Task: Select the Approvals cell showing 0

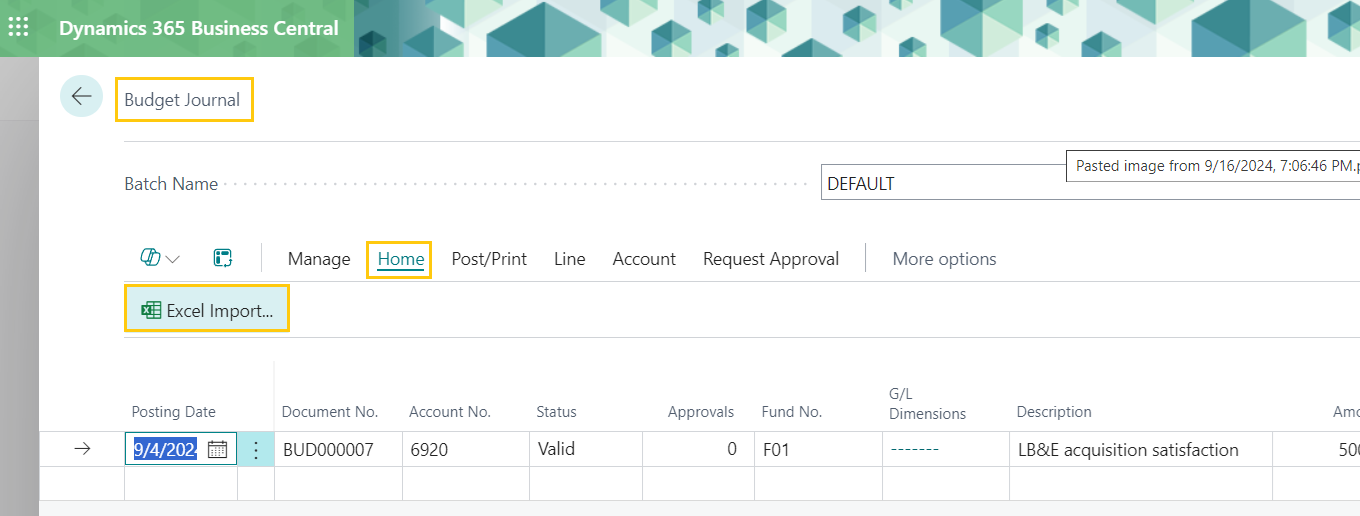Action: point(698,450)
